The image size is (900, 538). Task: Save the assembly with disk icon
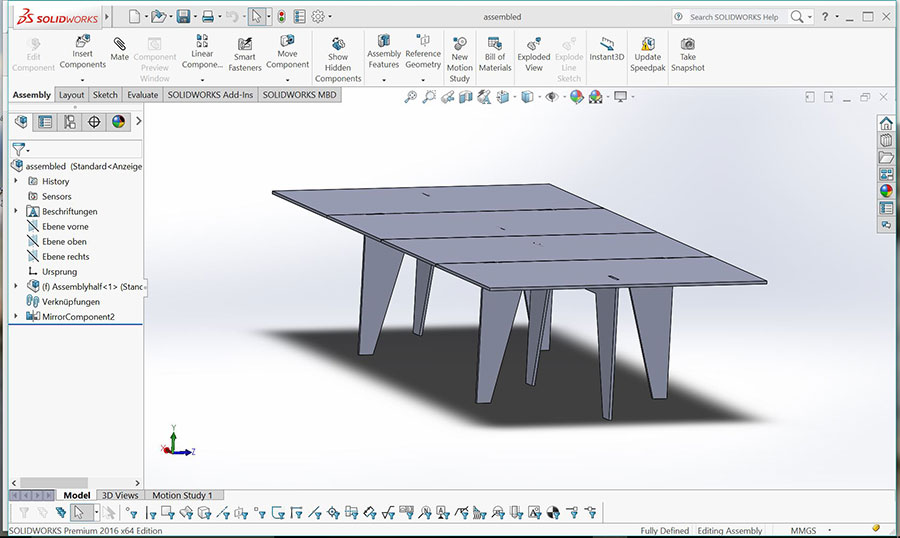pyautogui.click(x=183, y=17)
